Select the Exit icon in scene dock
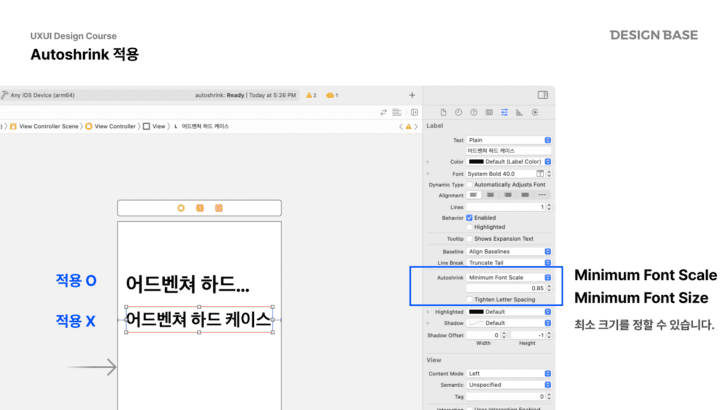 tap(219, 208)
